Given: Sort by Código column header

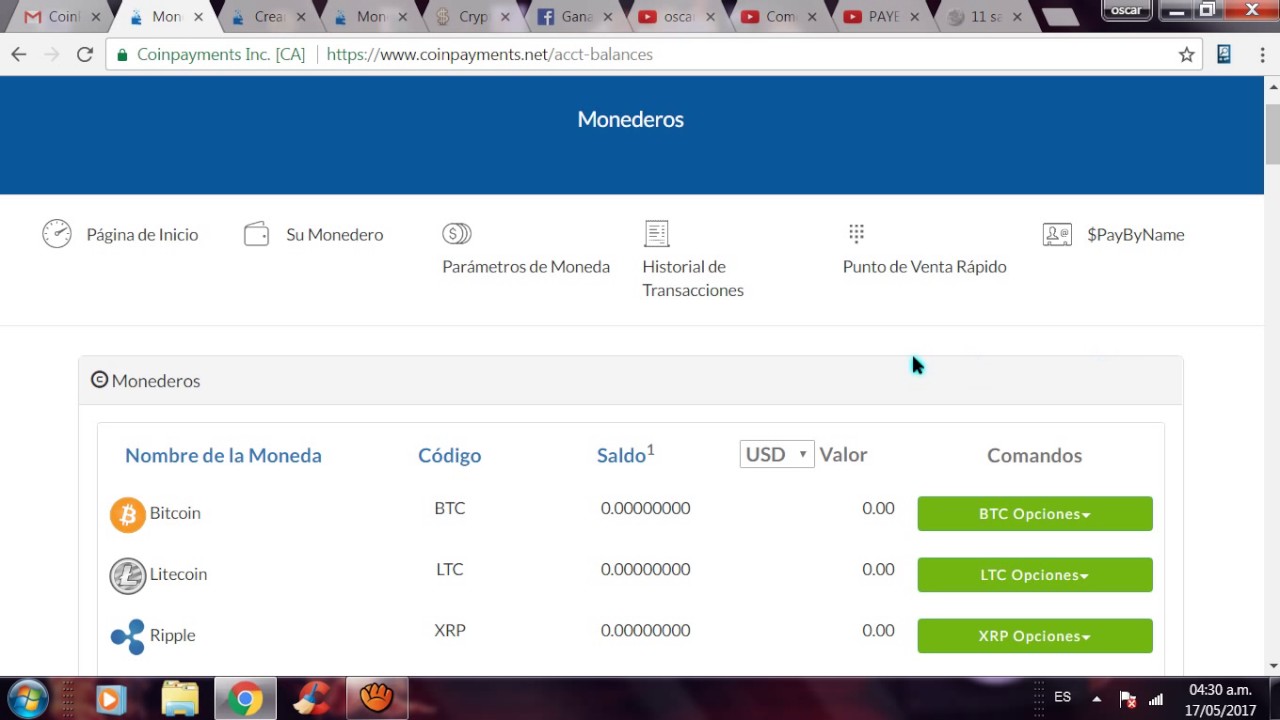Looking at the screenshot, I should (x=450, y=455).
